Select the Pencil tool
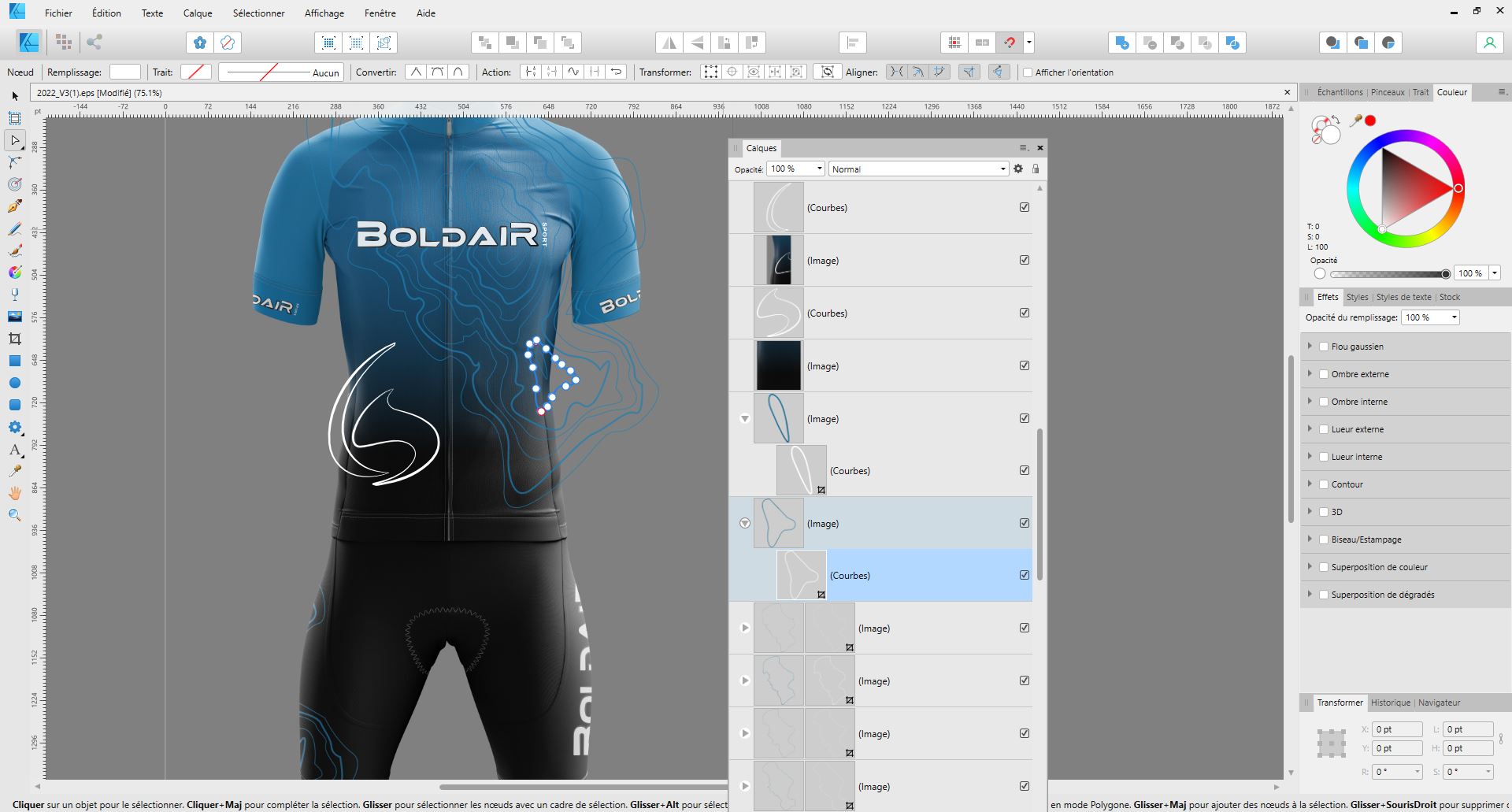 [15, 228]
